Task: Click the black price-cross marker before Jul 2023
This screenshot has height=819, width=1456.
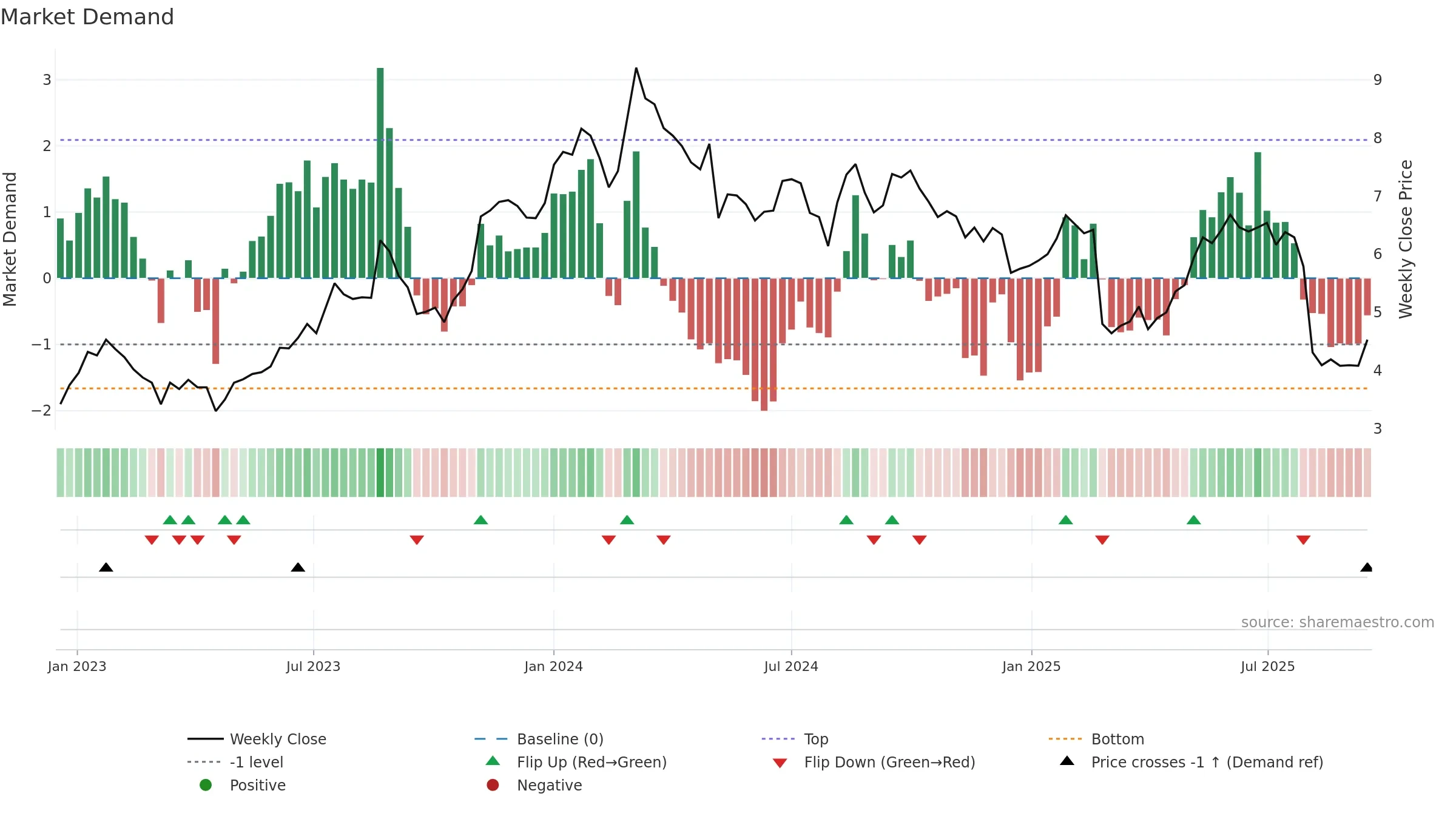Action: pos(298,567)
